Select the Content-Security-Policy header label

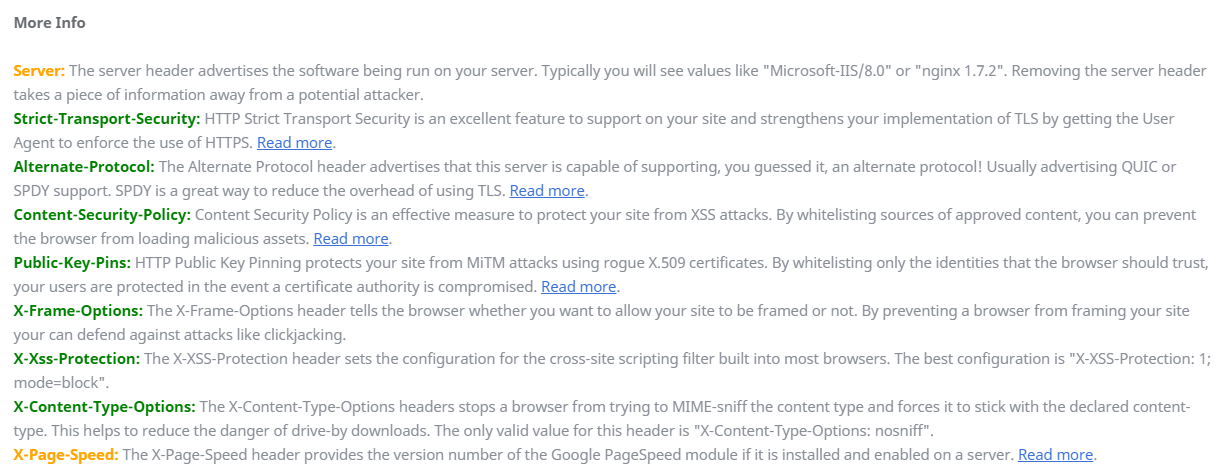click(x=102, y=214)
